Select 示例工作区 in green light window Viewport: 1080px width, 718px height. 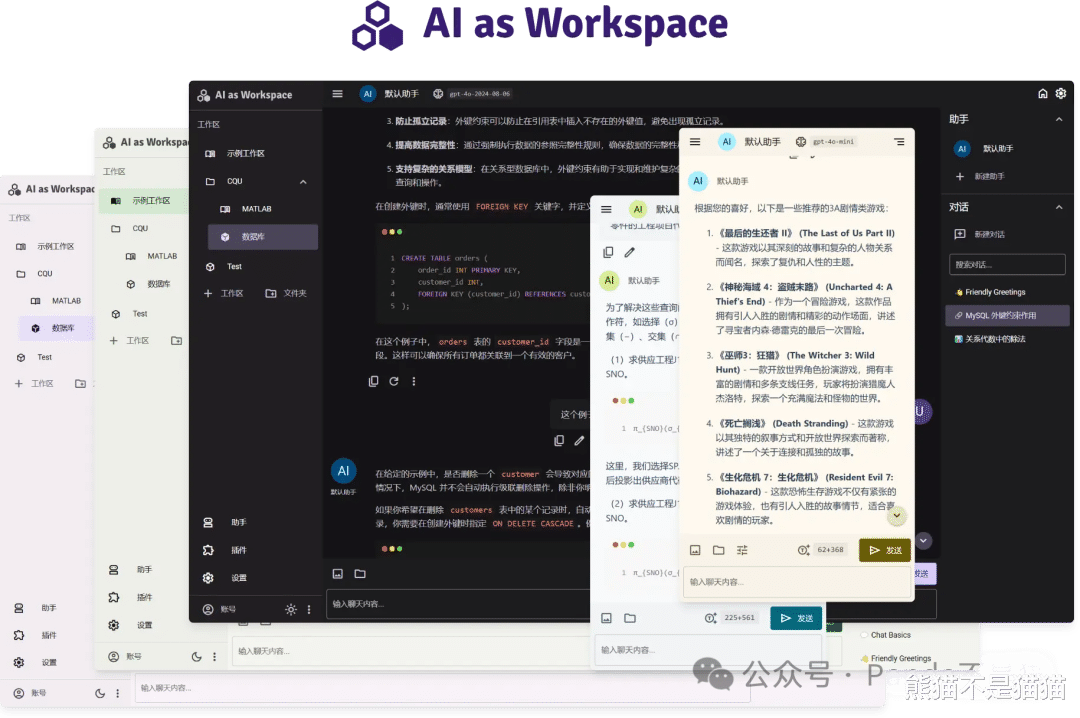(x=144, y=201)
